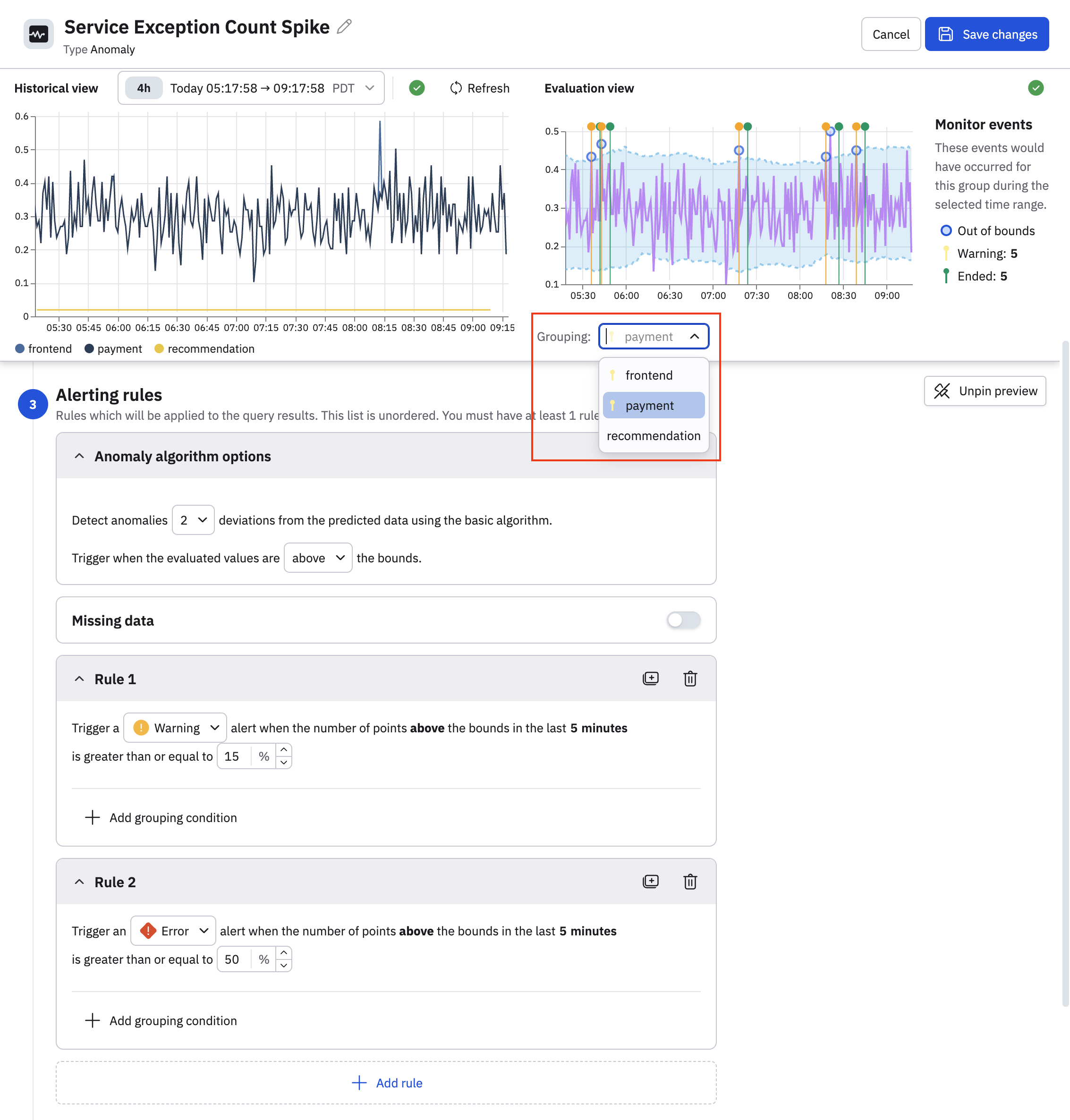Choose recommendation from the Grouping list
The width and height of the screenshot is (1070, 1120).
coord(653,436)
